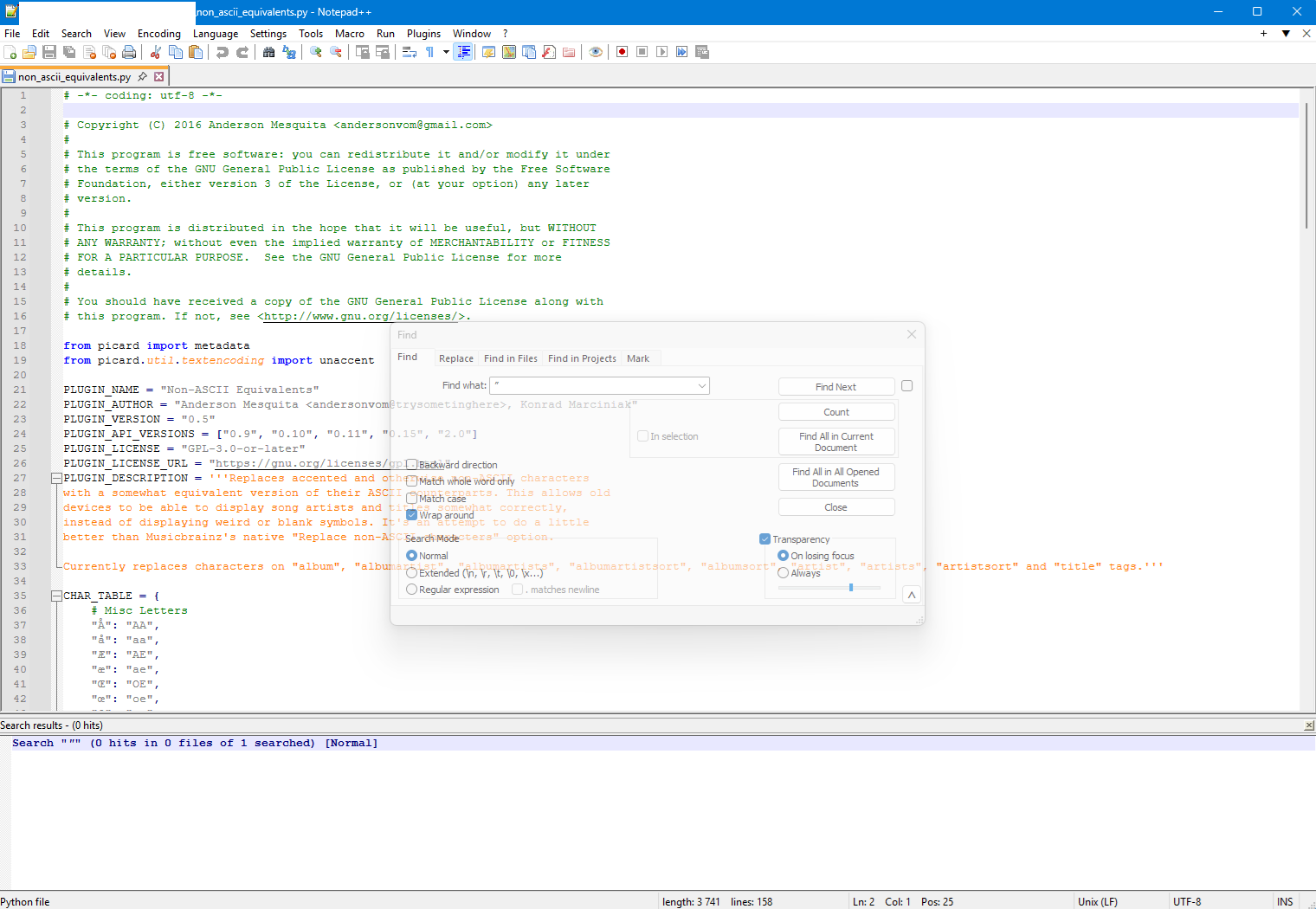Click the Open file folder icon

[29, 52]
